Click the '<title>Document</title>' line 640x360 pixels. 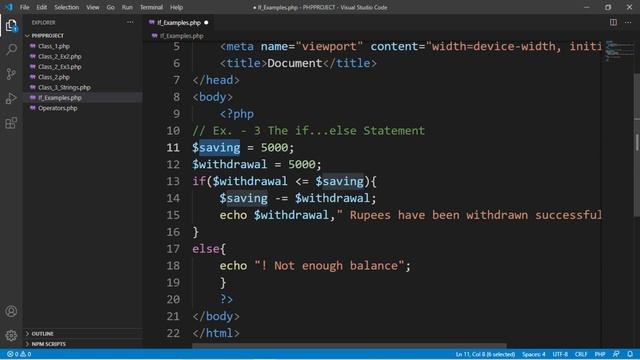(x=298, y=63)
